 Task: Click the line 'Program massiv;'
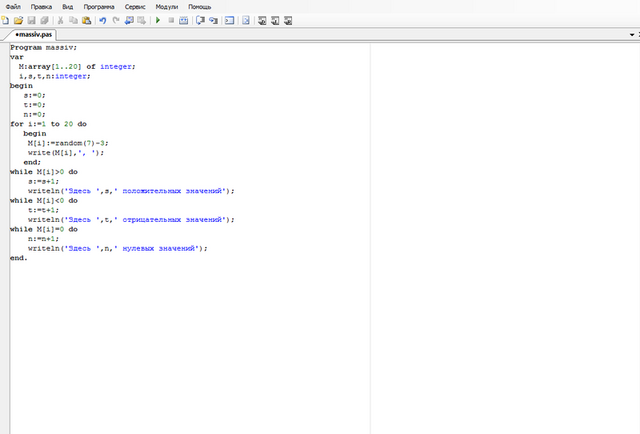pyautogui.click(x=43, y=47)
